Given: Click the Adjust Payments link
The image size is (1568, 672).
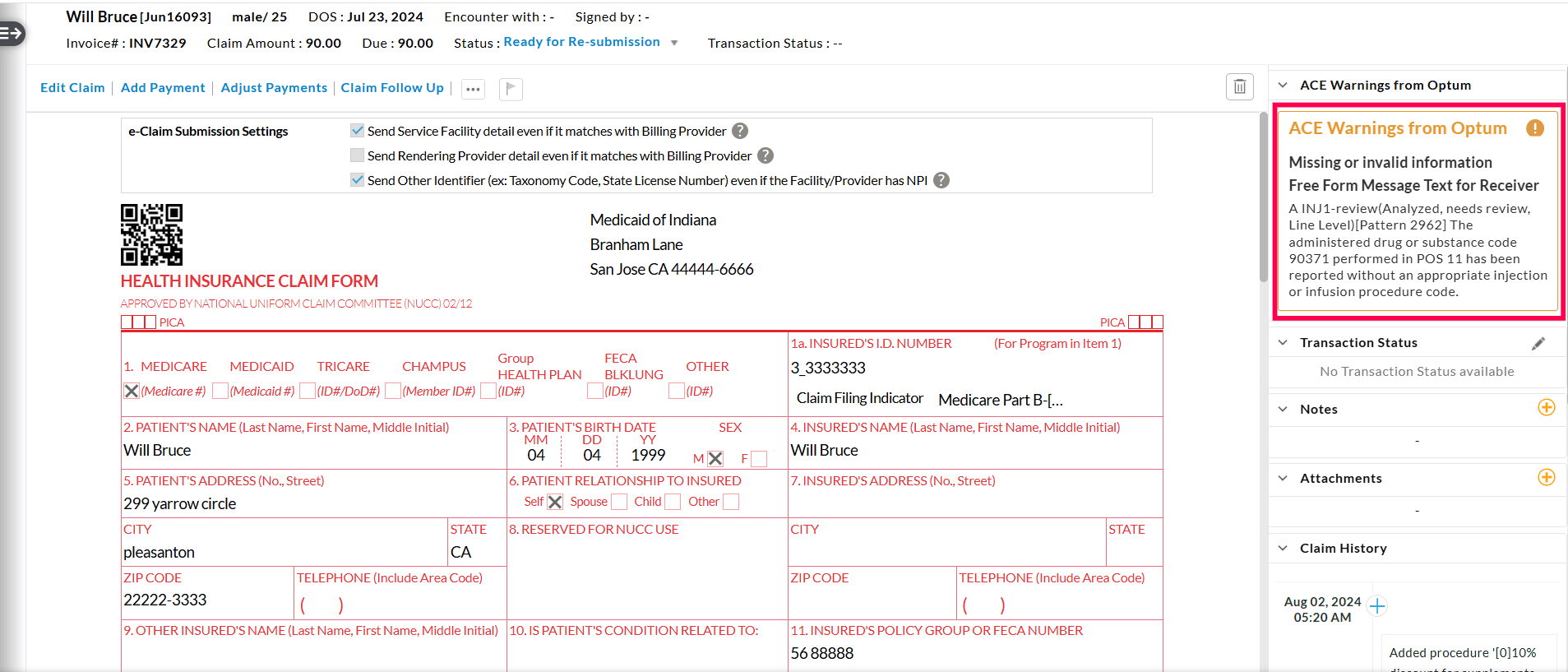Looking at the screenshot, I should (x=274, y=88).
